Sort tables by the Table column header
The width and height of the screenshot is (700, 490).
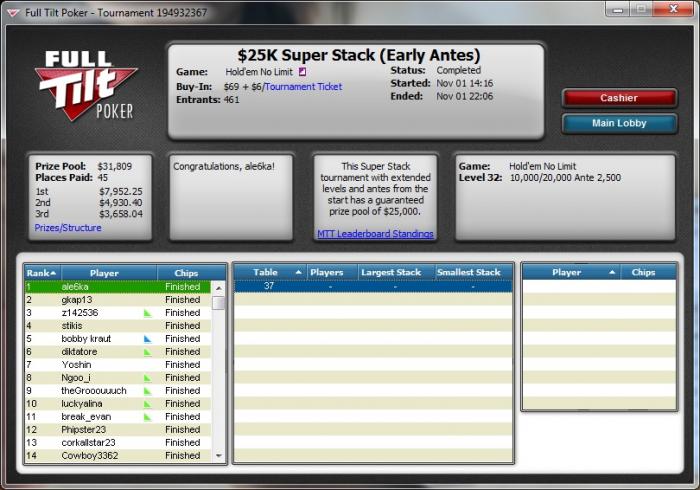[271, 272]
